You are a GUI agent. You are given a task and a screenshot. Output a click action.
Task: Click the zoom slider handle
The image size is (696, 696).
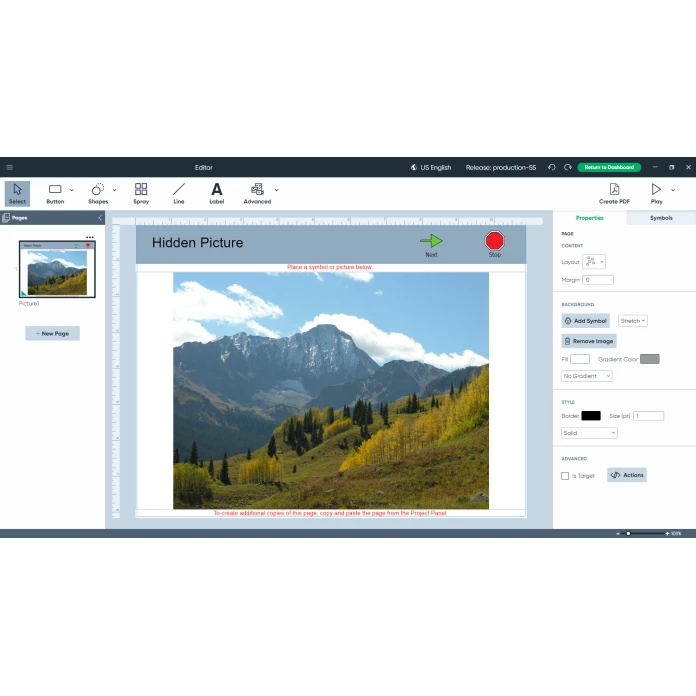pyautogui.click(x=629, y=534)
